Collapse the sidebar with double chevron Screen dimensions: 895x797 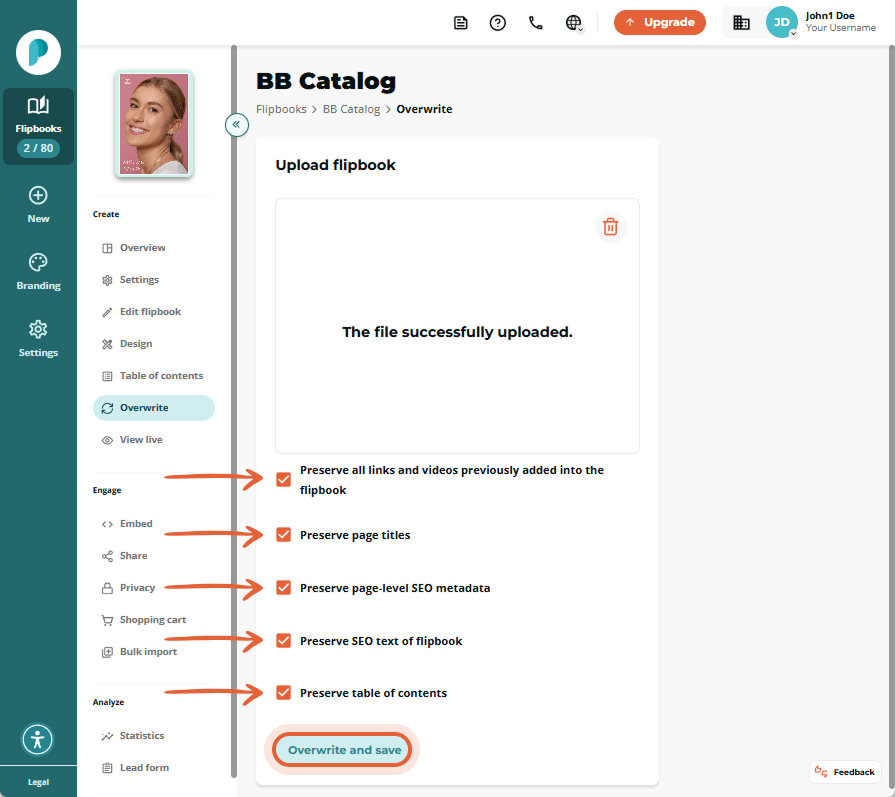coord(236,124)
